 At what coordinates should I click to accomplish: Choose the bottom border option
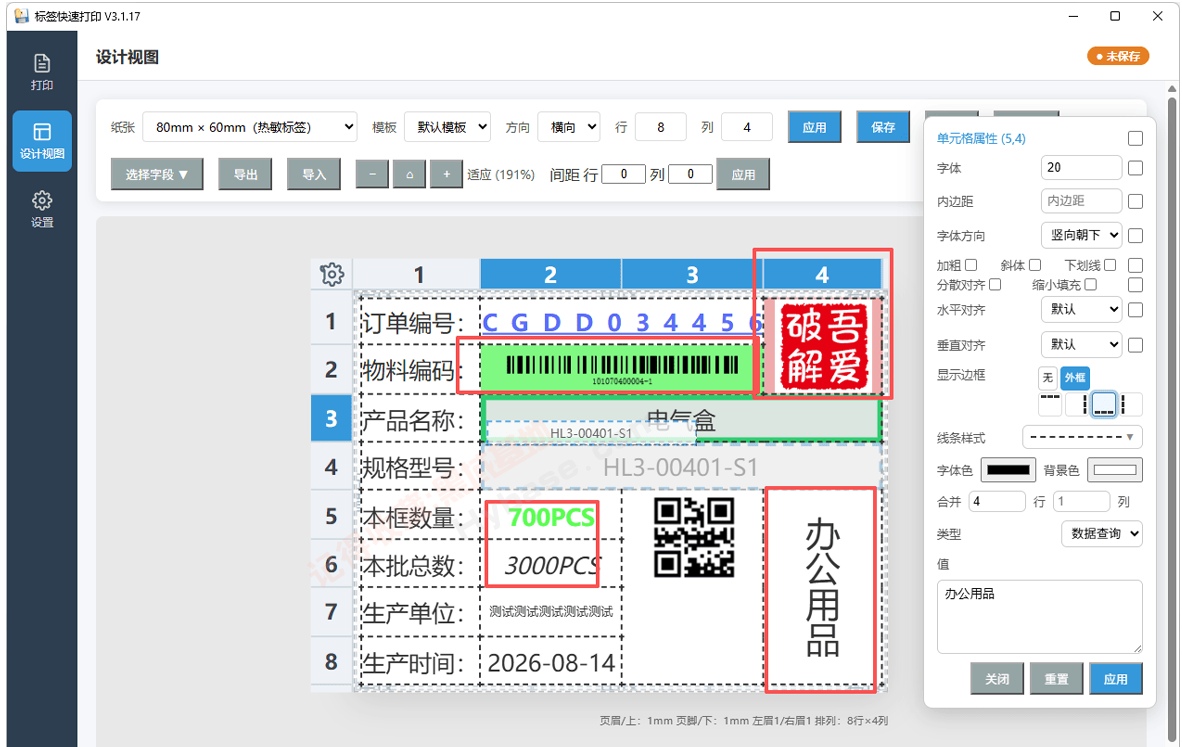tap(1104, 404)
